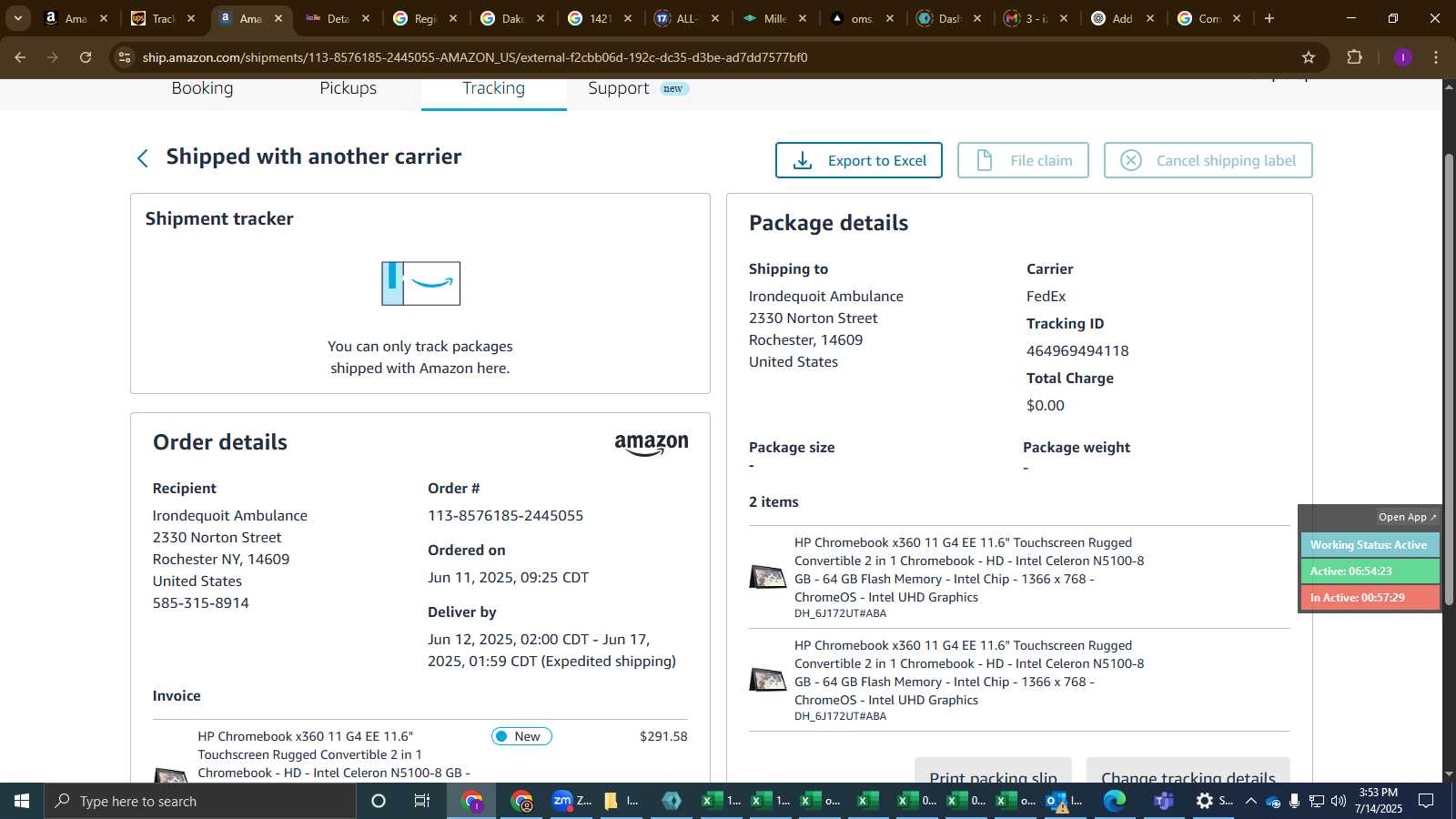Click the back chevron beside 'Shipped with another carrier'
This screenshot has height=819, width=1456.
pos(142,158)
